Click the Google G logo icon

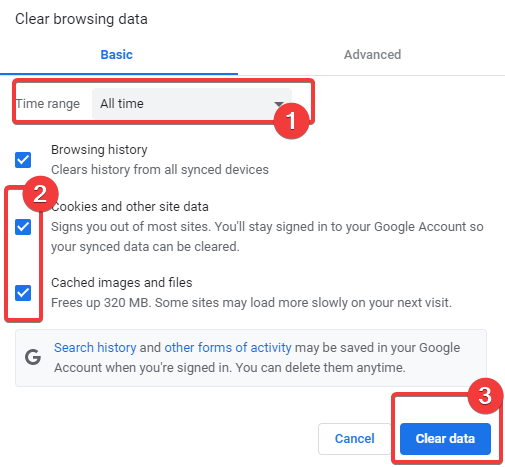tap(33, 357)
